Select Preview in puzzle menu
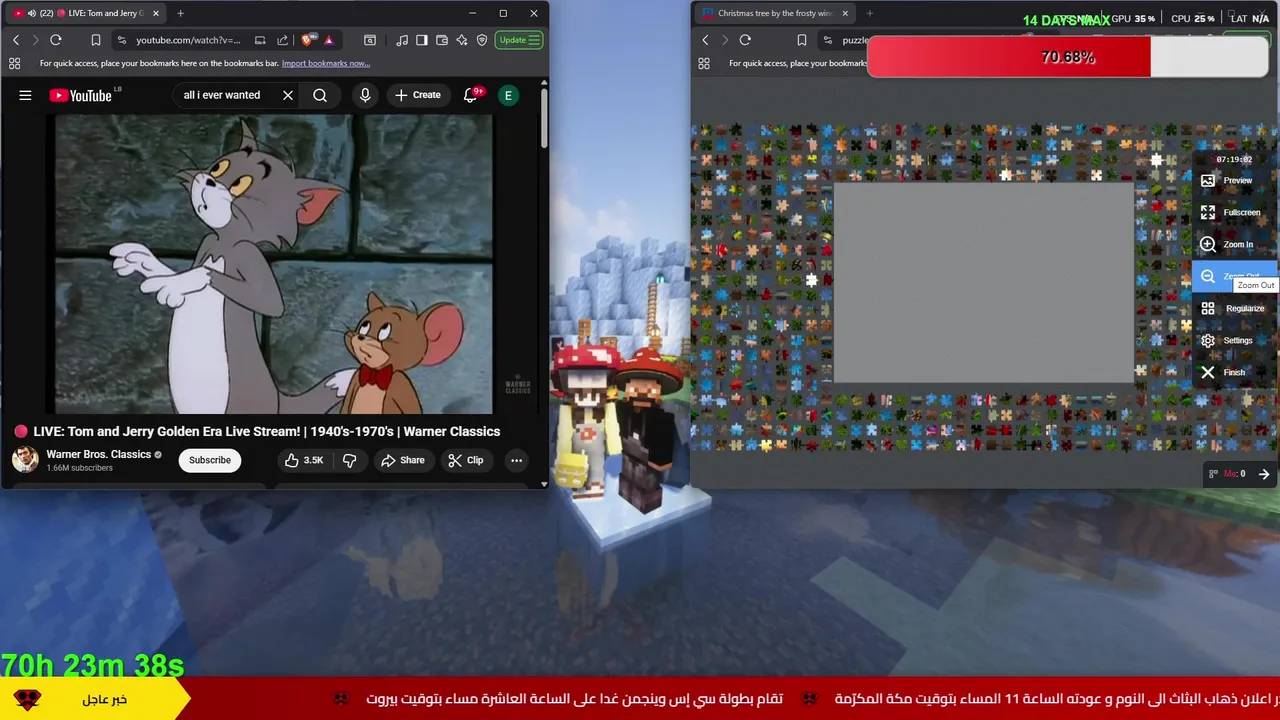 [1236, 180]
